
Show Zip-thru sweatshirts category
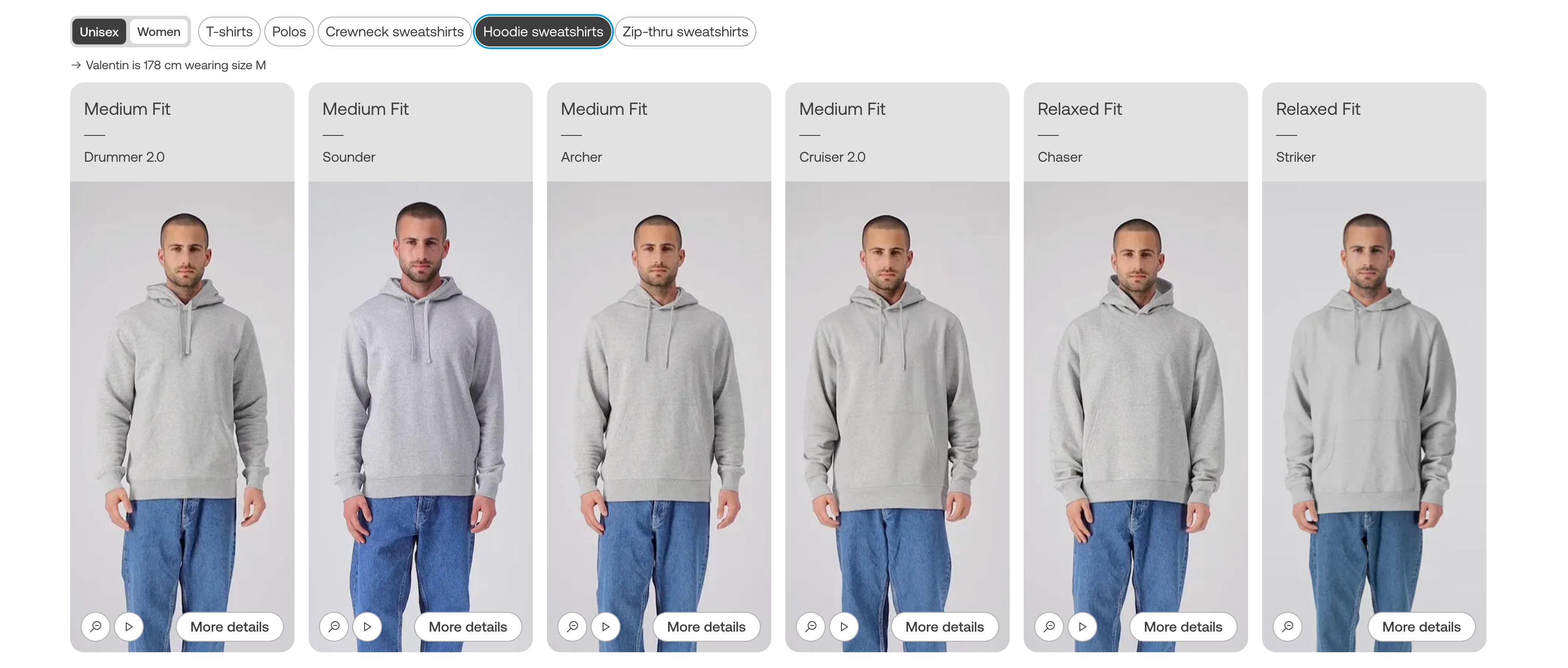685,32
